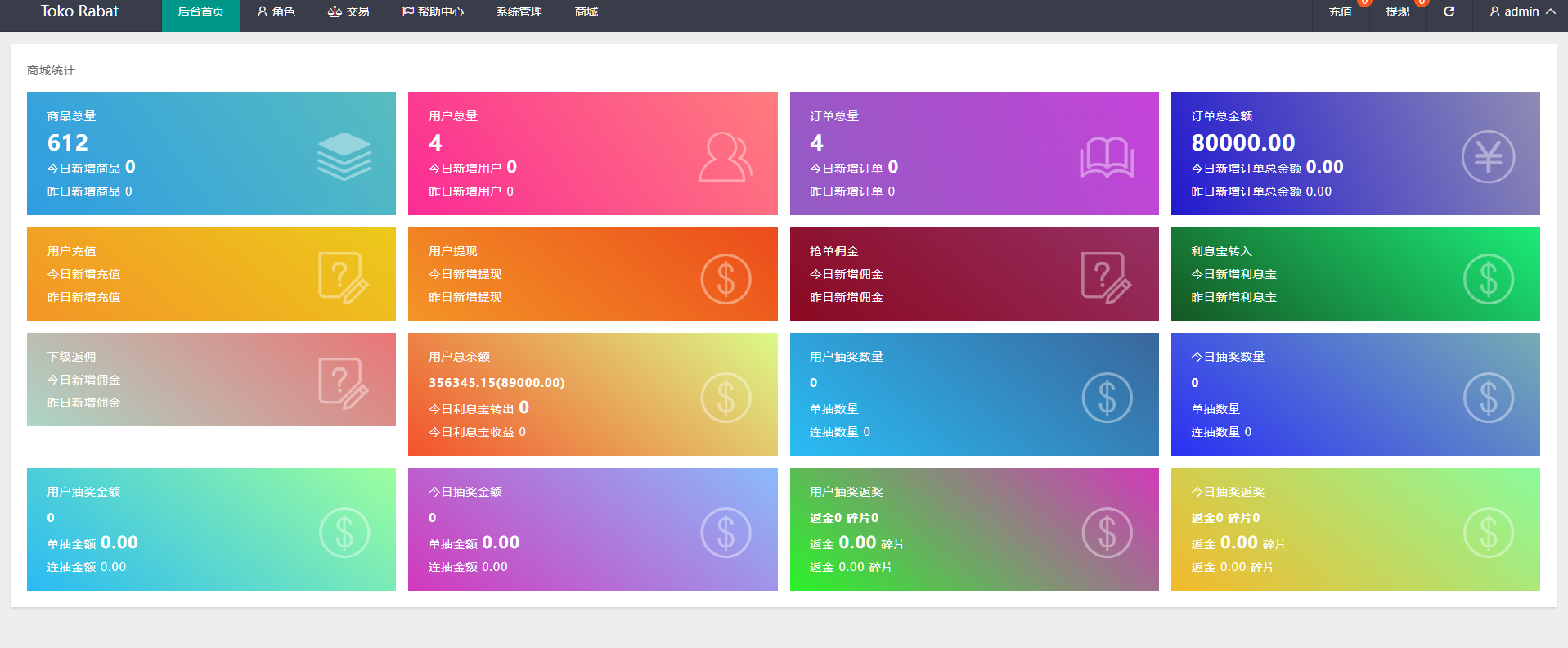Click the edit note icon in 抢单佣金 card
Screen dimensions: 1568x648
pos(1106,277)
